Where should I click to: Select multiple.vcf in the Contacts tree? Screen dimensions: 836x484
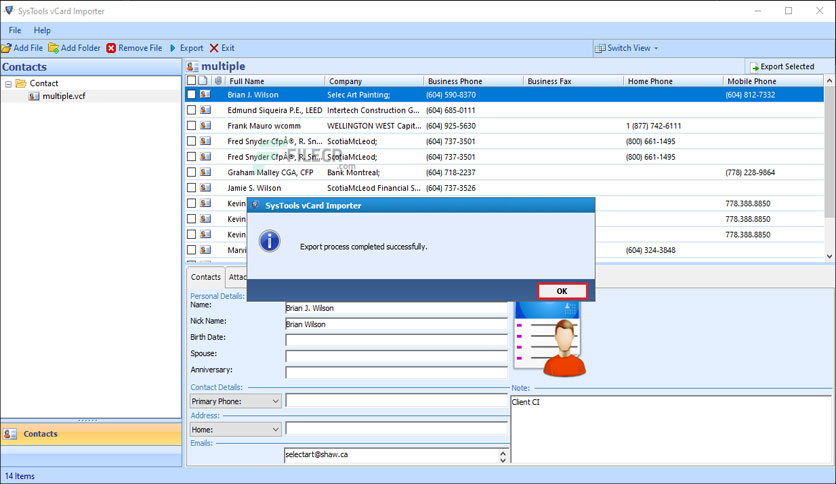(63, 96)
